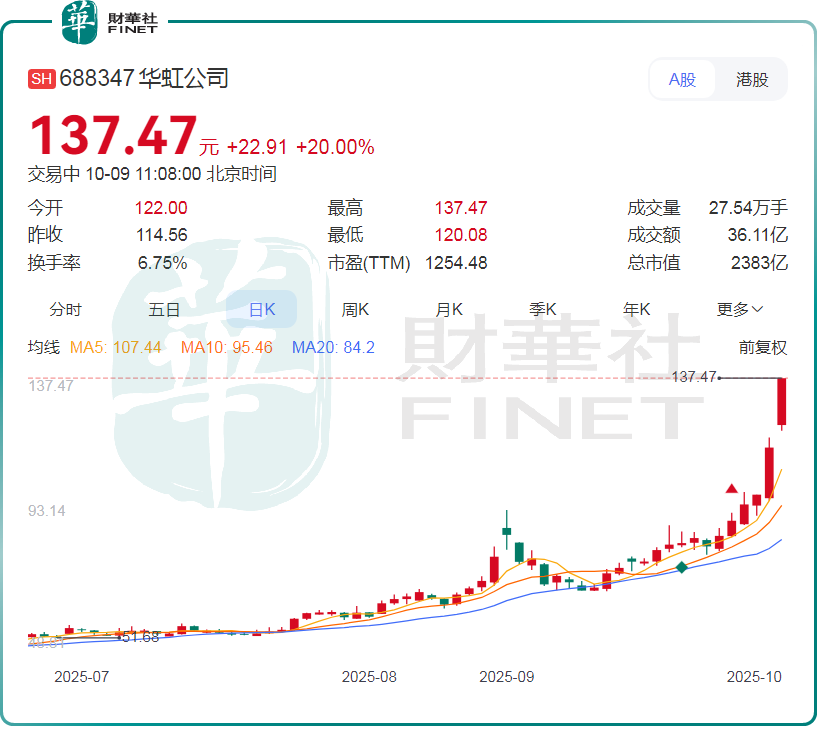Switch to 月K chart tab
Image resolution: width=817 pixels, height=746 pixels.
pos(449,310)
